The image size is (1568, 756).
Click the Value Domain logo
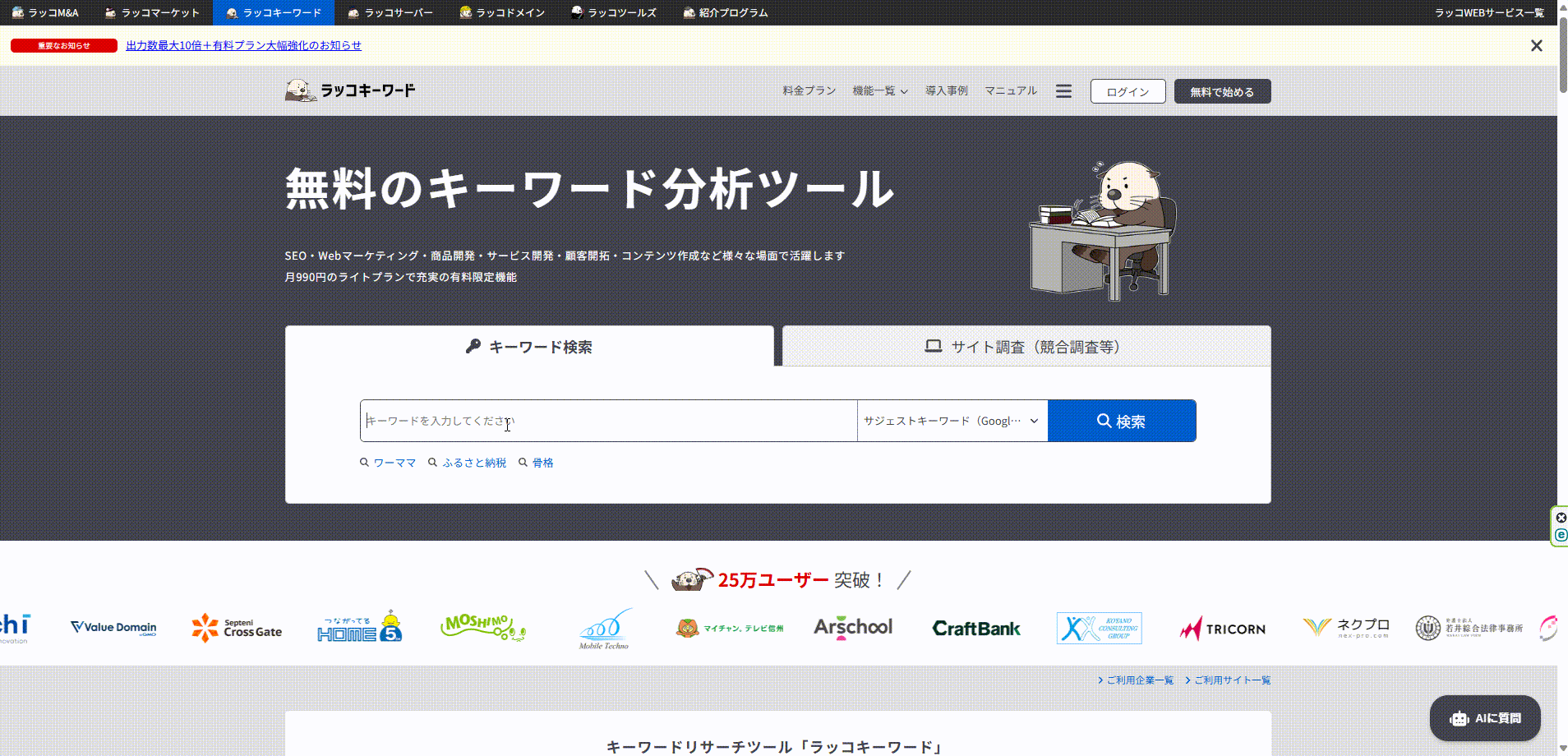click(113, 628)
